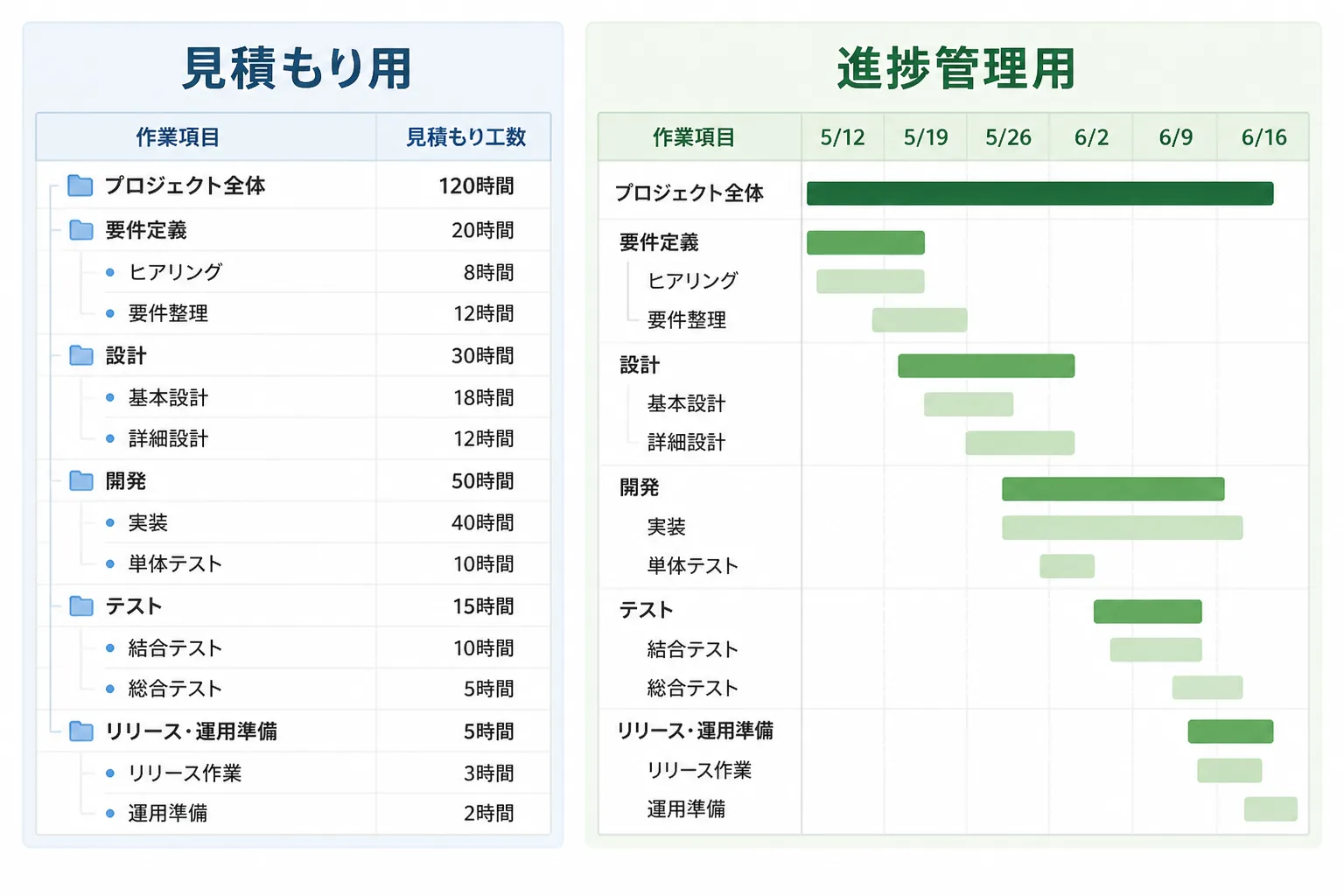Click the folder icon beside 要件定義
Screen dimensions: 1344x896
tap(81, 230)
